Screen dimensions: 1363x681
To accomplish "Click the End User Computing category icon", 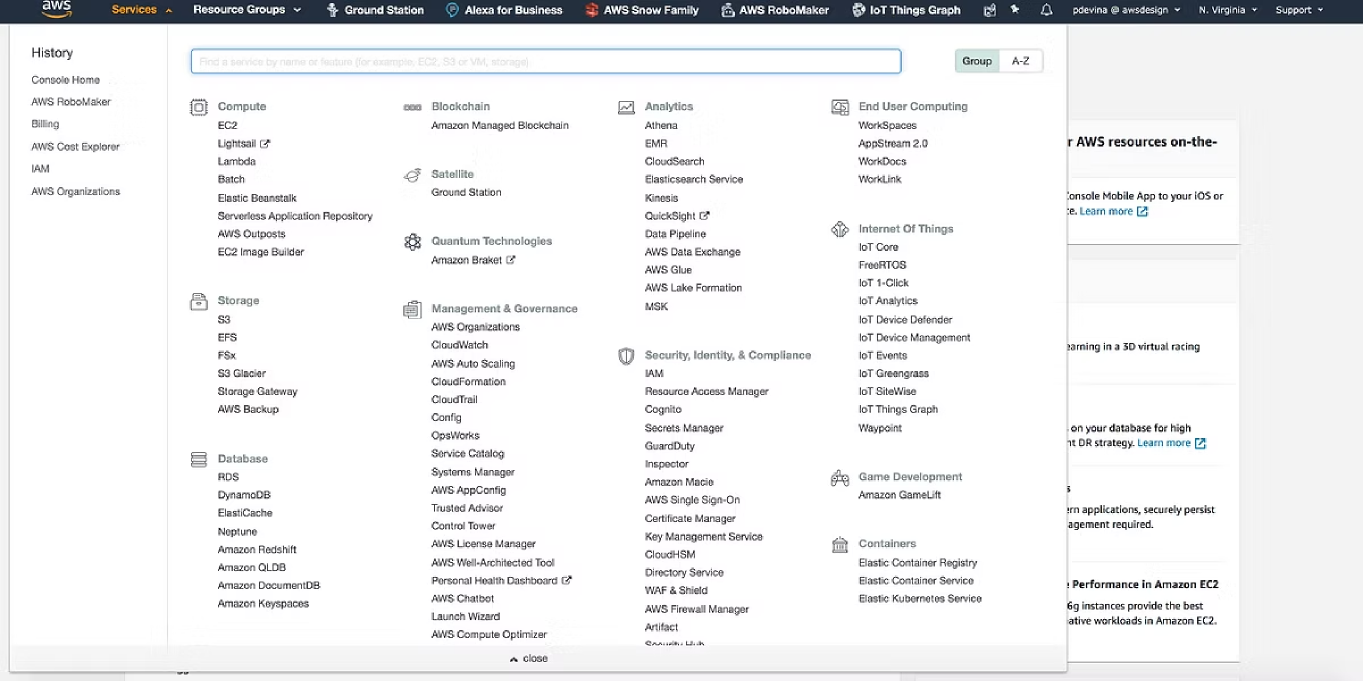I will (x=840, y=106).
